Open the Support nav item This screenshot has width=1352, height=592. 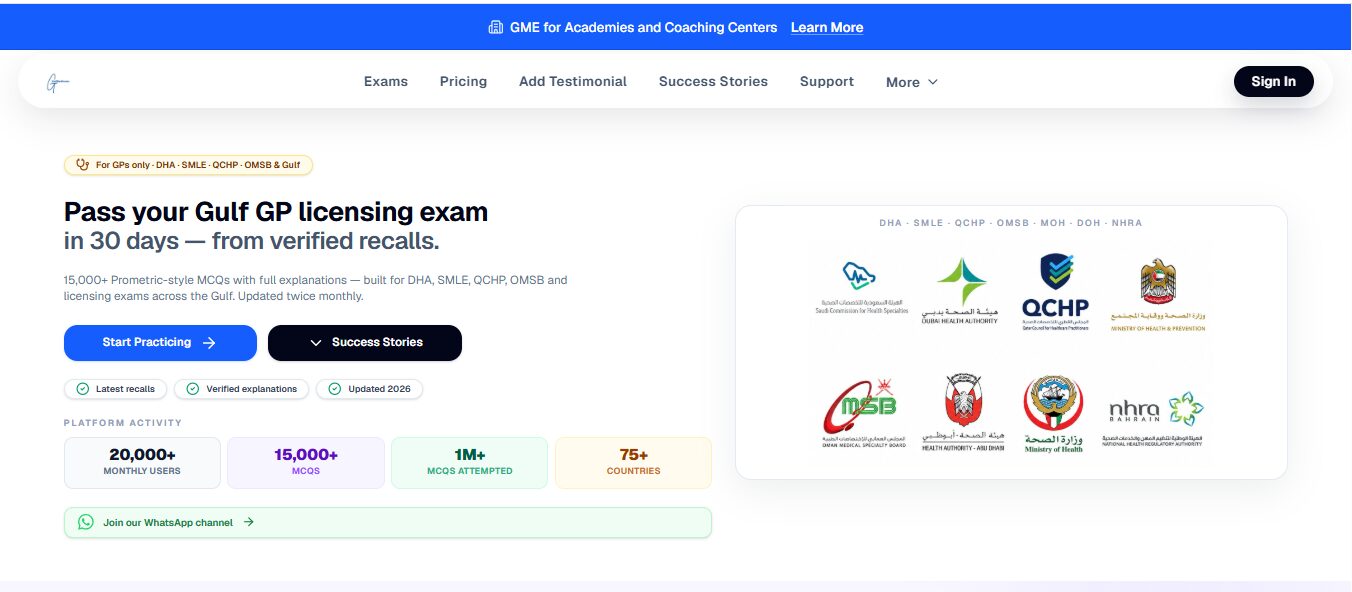[827, 82]
